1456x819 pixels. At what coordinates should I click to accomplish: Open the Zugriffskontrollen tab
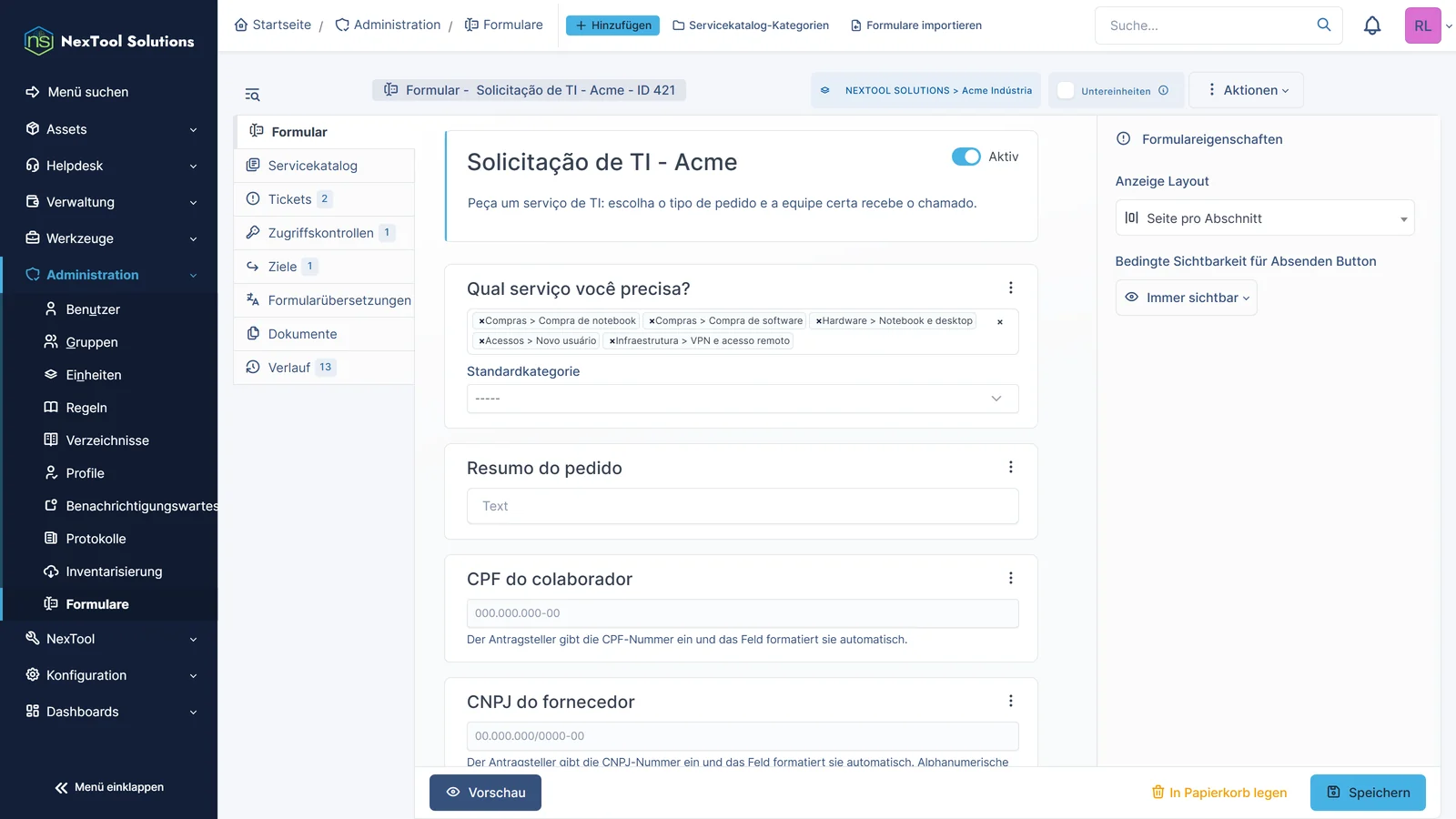coord(325,233)
